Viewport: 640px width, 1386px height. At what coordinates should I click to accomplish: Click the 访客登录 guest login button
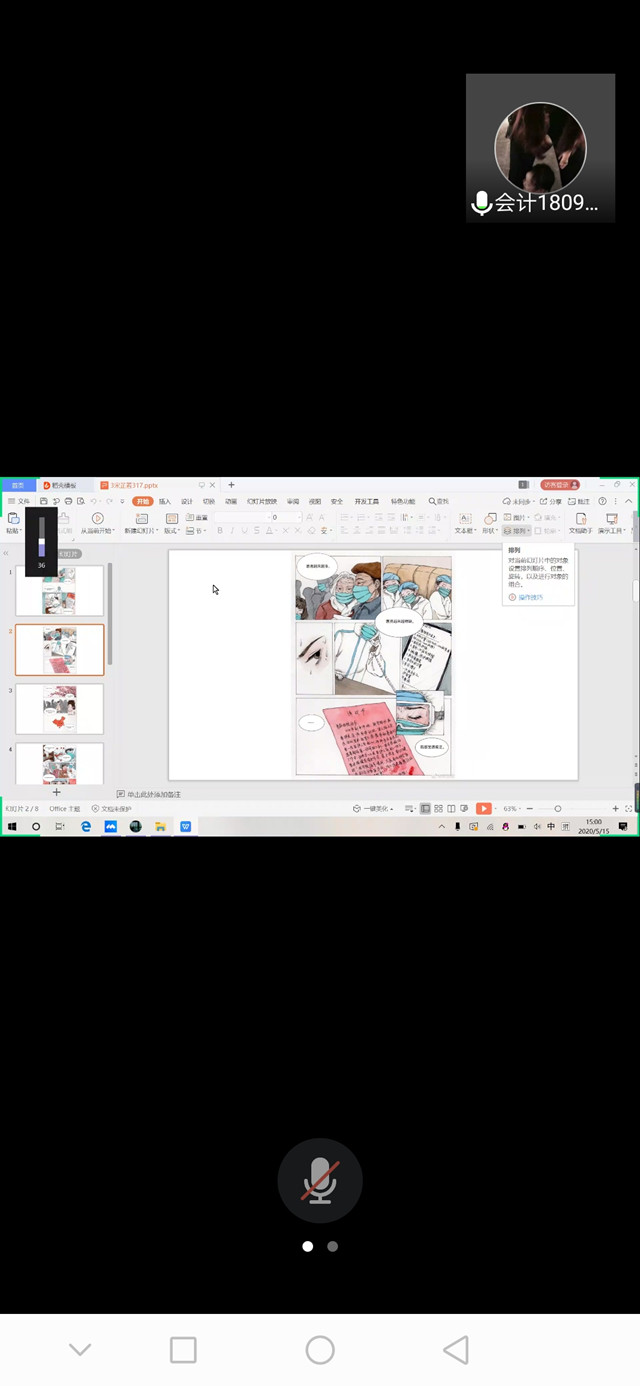coord(561,485)
